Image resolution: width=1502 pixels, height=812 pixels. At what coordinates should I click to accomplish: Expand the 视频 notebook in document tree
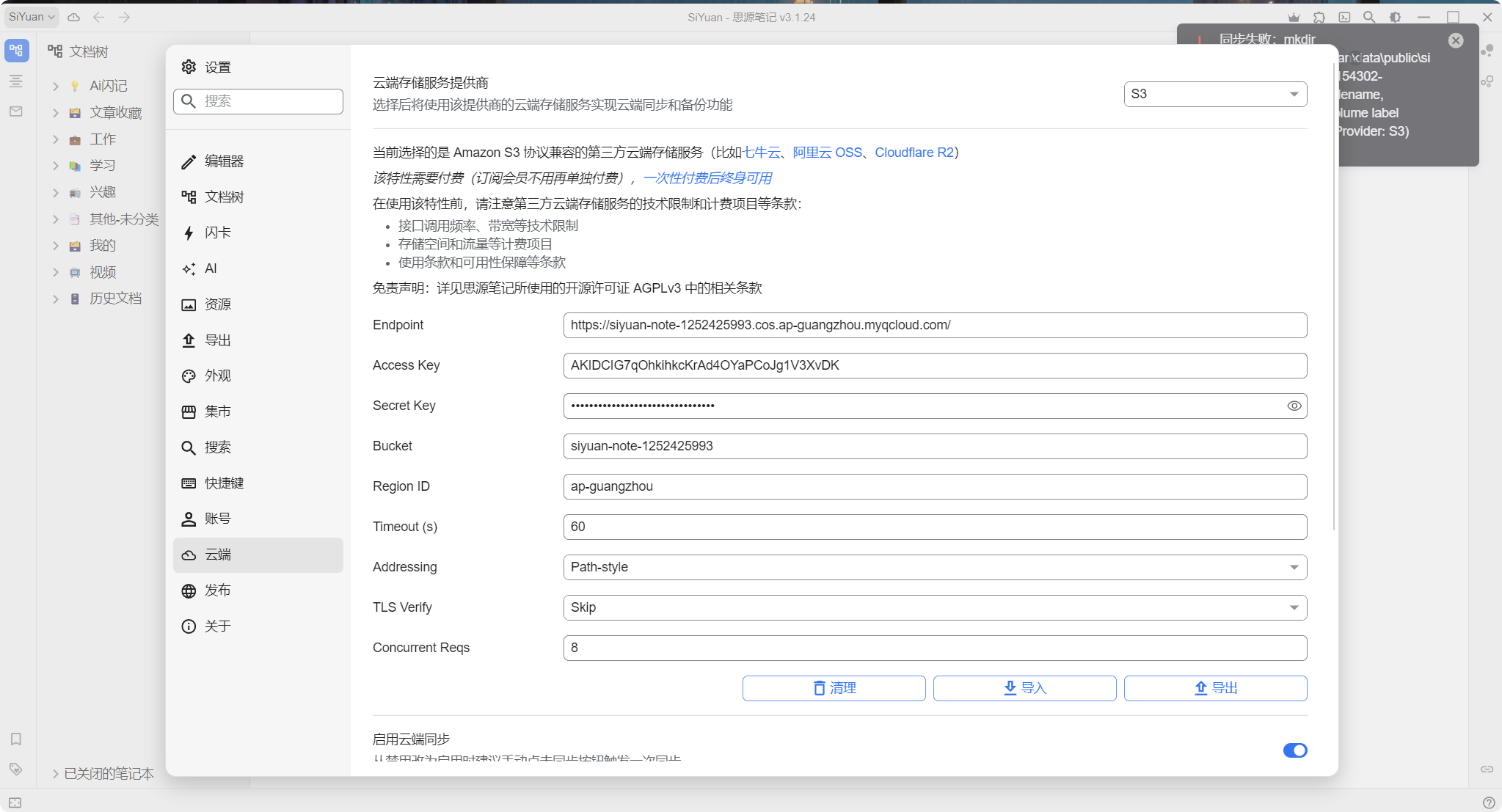pyautogui.click(x=56, y=271)
